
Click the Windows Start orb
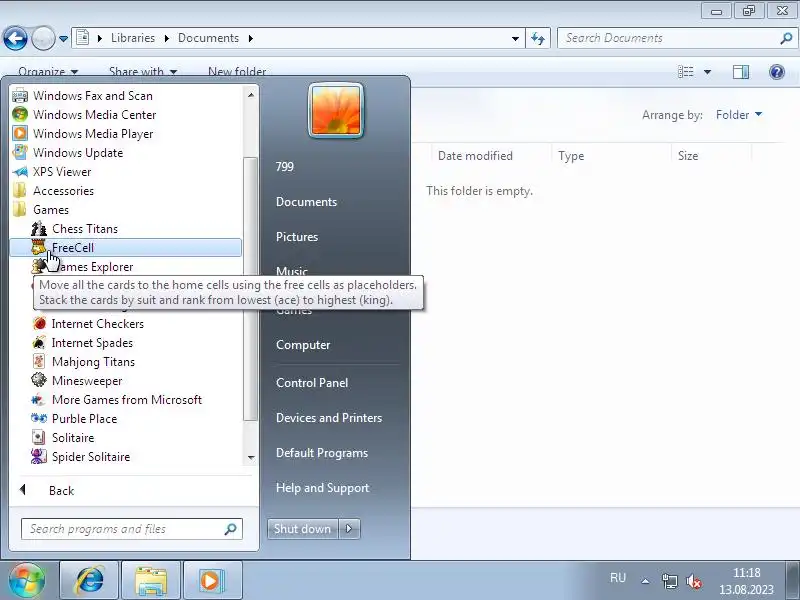pyautogui.click(x=27, y=581)
